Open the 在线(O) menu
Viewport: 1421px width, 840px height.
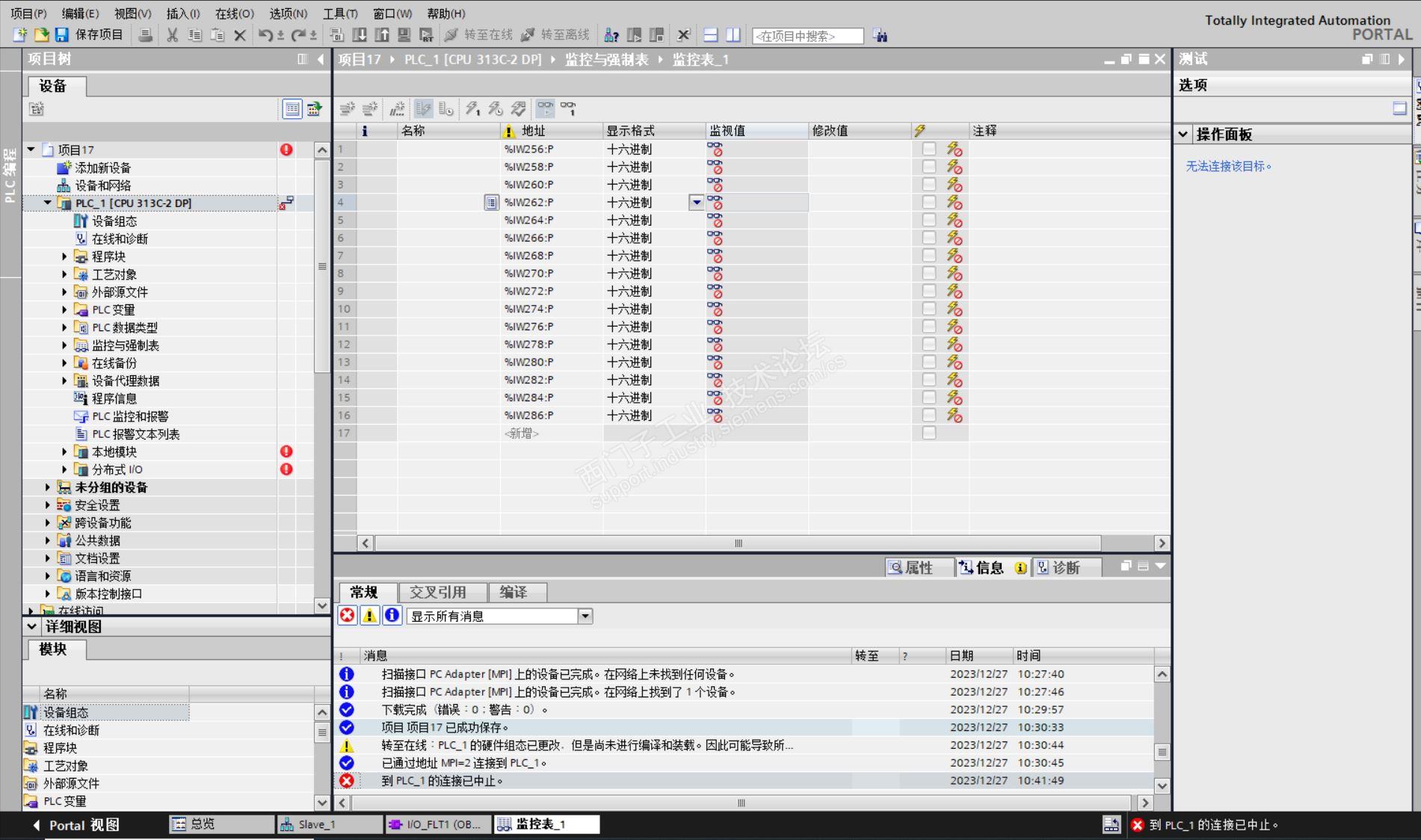pyautogui.click(x=235, y=13)
